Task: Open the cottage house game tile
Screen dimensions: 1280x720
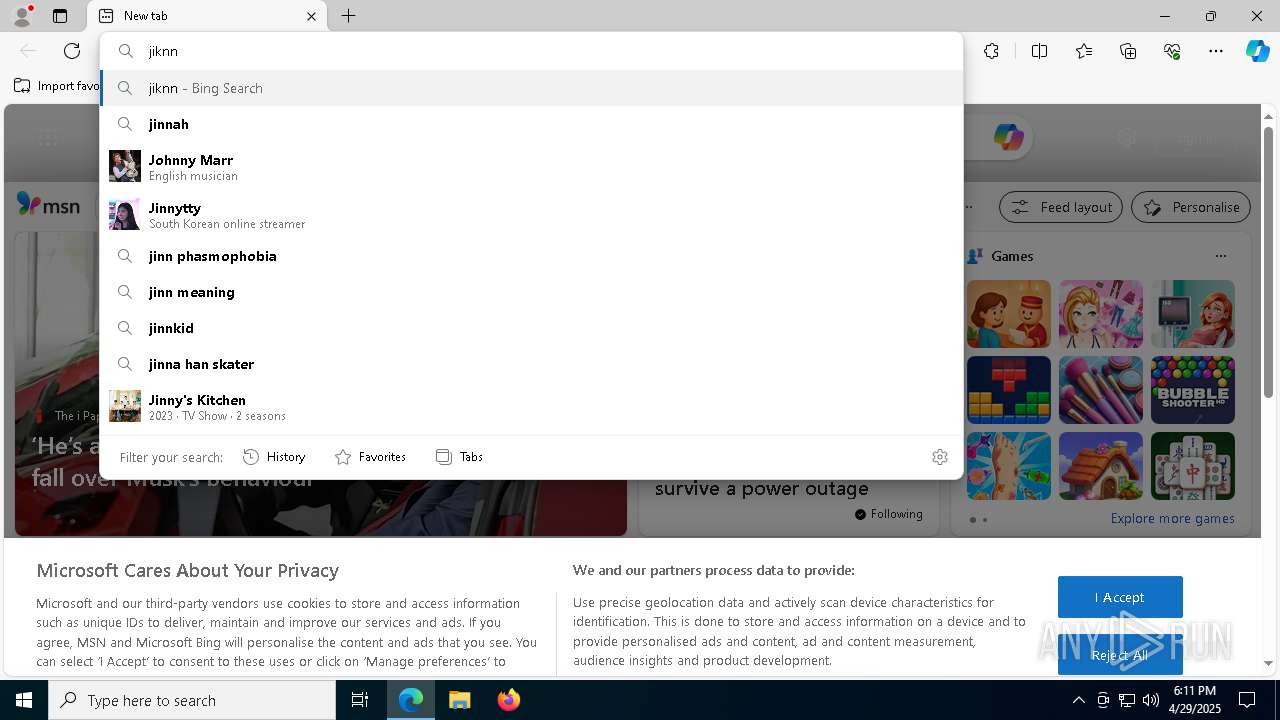Action: (1101, 466)
